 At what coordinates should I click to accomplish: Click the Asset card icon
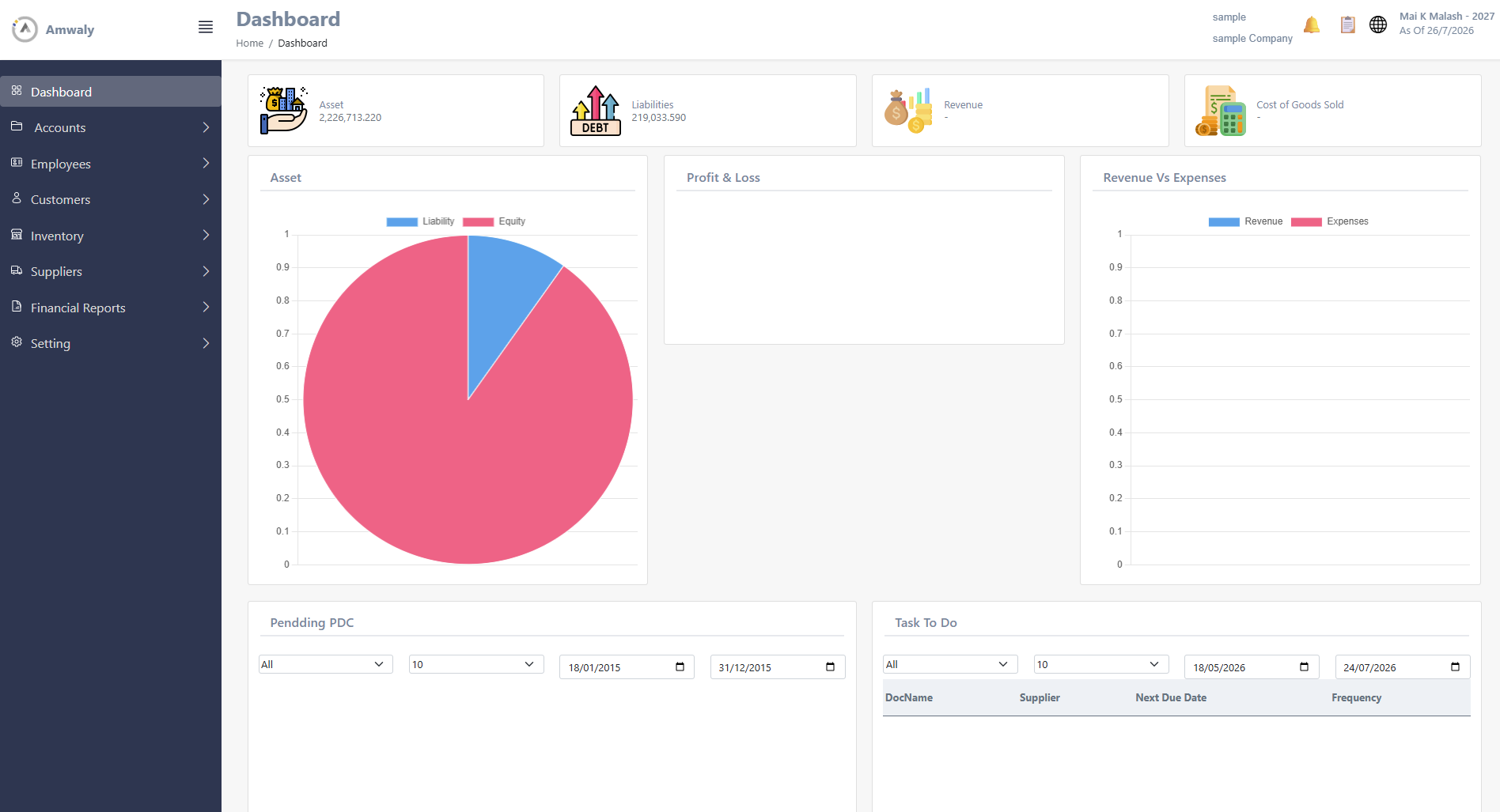pyautogui.click(x=284, y=111)
